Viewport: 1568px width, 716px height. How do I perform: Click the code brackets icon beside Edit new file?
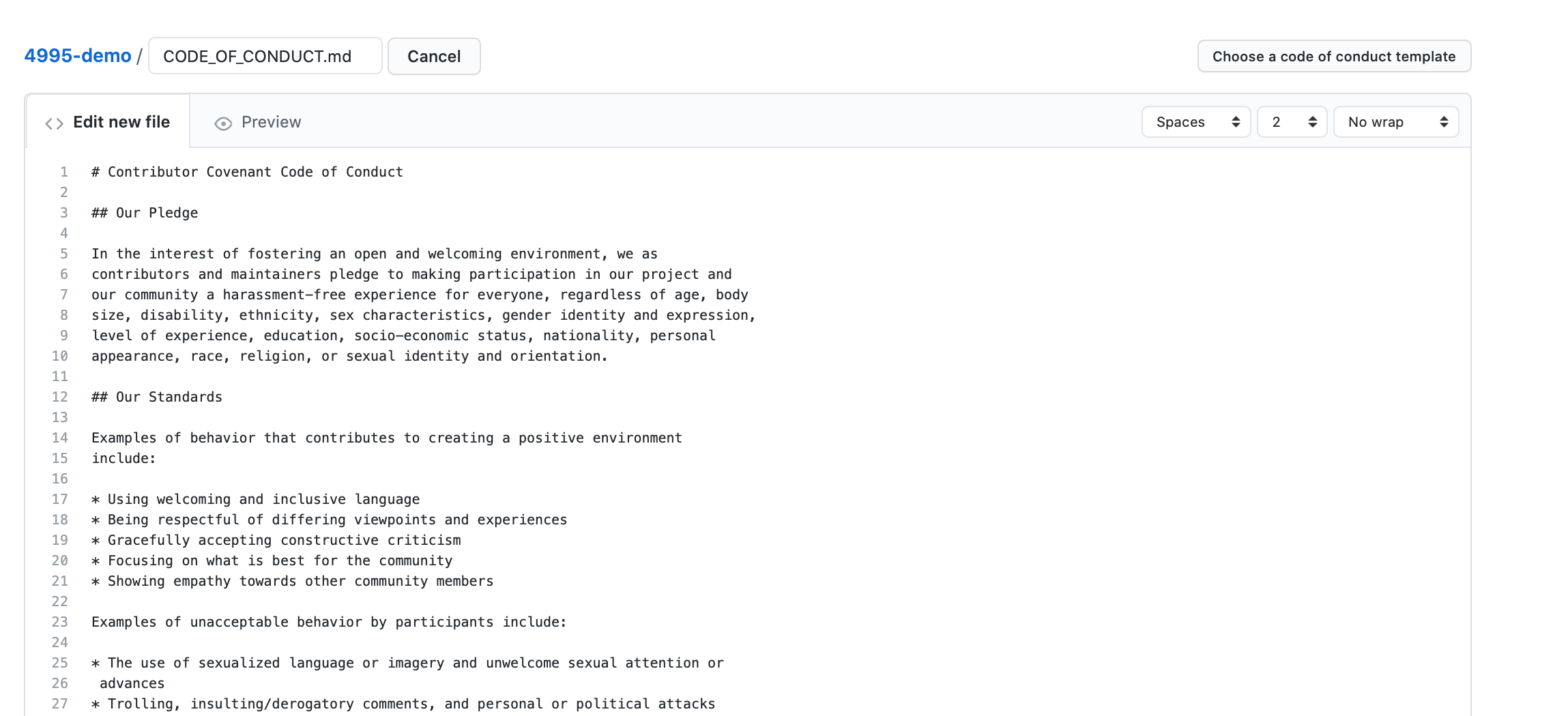click(x=55, y=123)
